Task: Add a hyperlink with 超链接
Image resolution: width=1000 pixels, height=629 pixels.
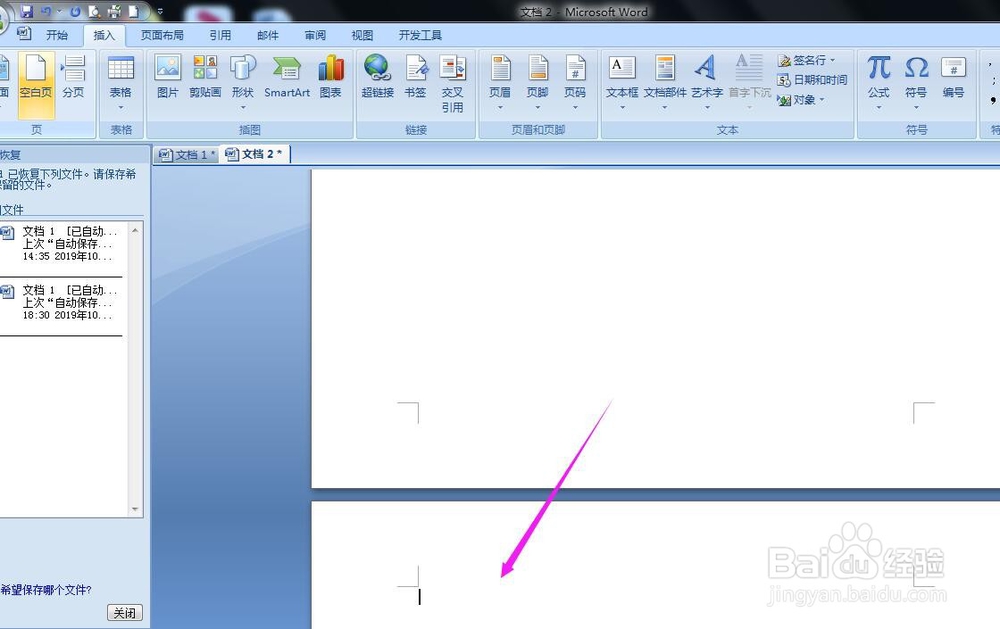Action: point(378,77)
